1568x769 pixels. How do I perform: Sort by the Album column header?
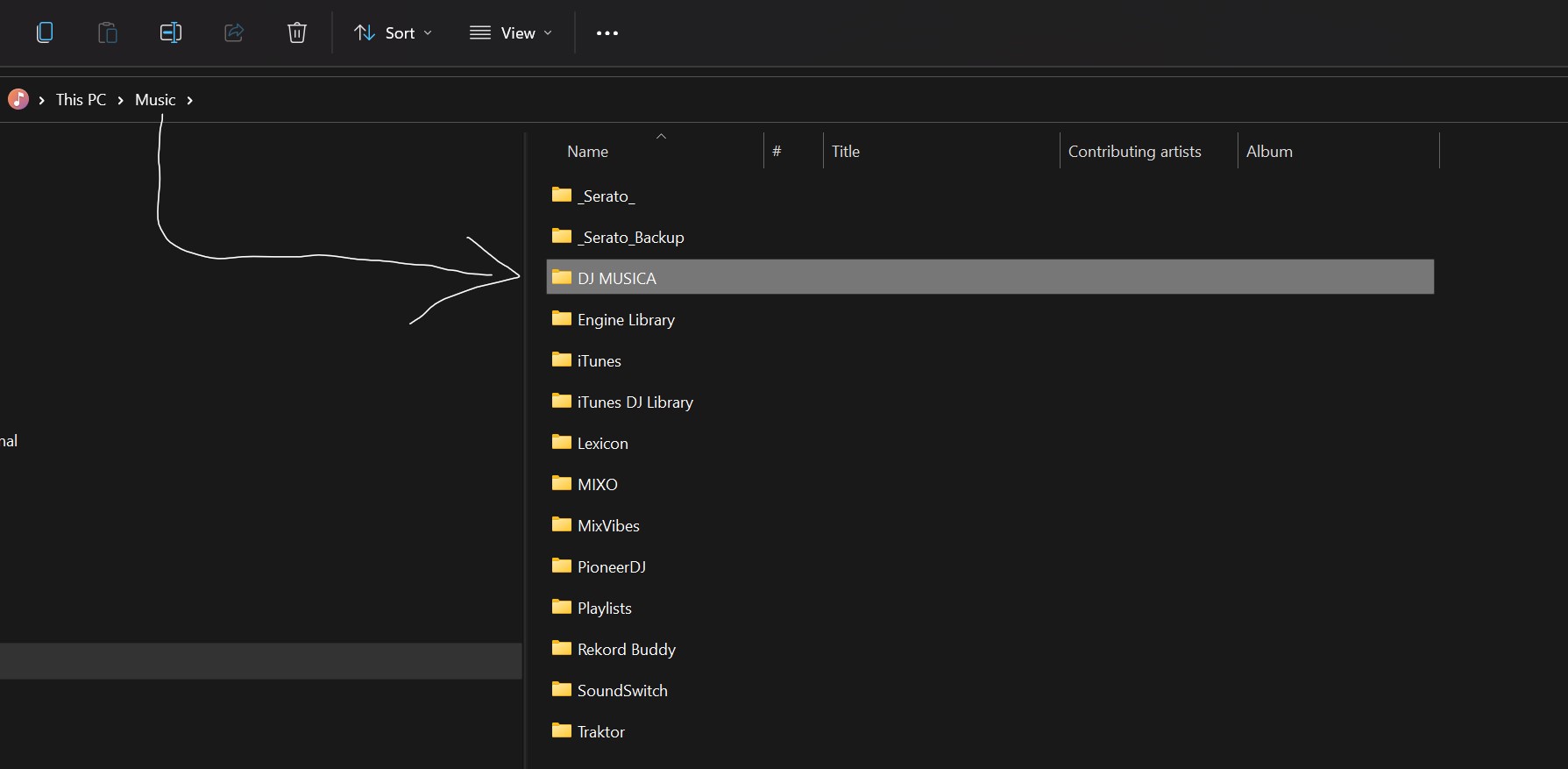pyautogui.click(x=1269, y=152)
